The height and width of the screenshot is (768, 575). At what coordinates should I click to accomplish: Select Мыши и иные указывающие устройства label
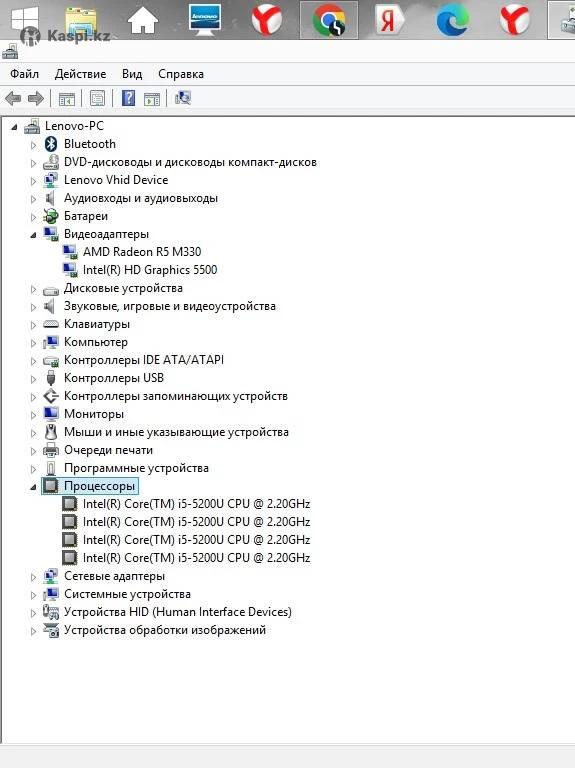(x=176, y=432)
